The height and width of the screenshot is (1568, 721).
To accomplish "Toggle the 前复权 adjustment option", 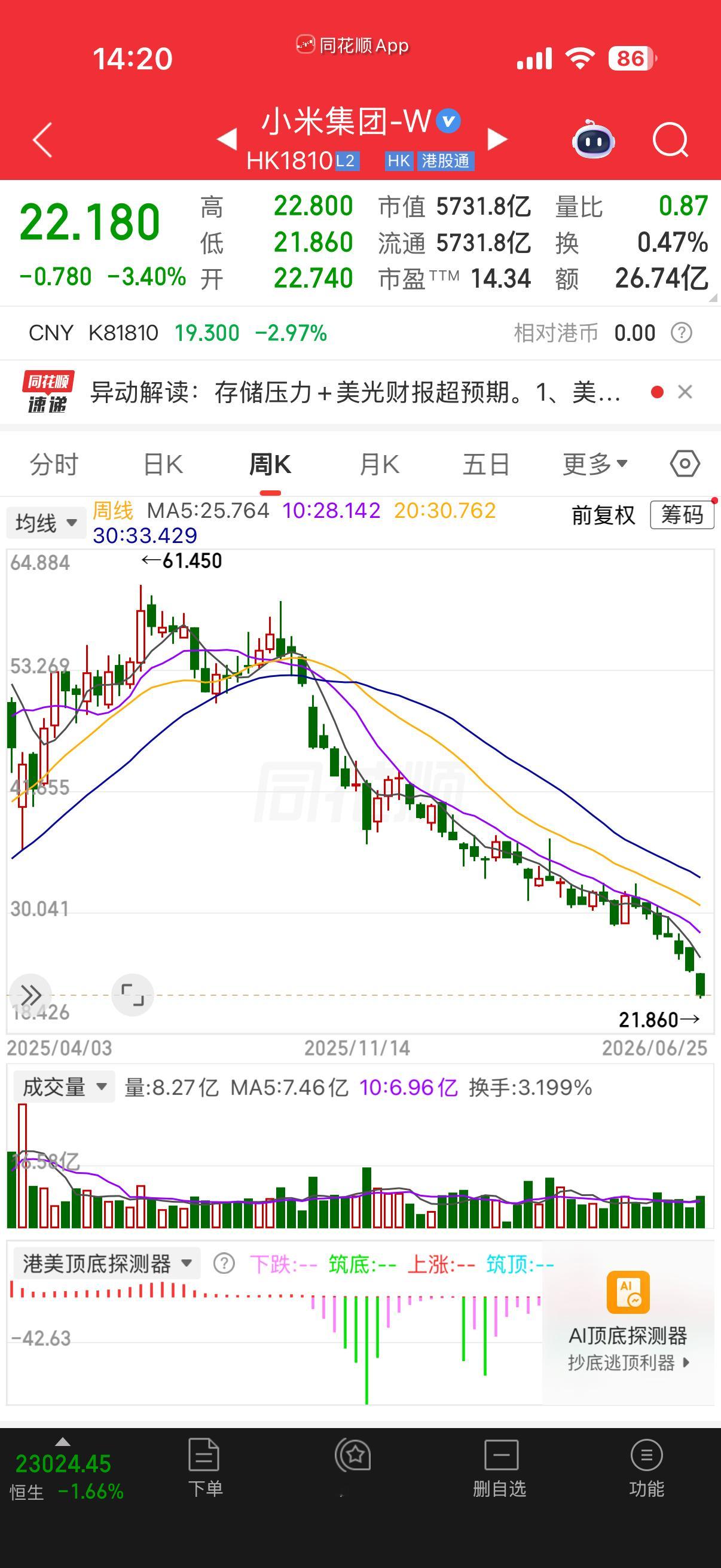I will pyautogui.click(x=603, y=515).
